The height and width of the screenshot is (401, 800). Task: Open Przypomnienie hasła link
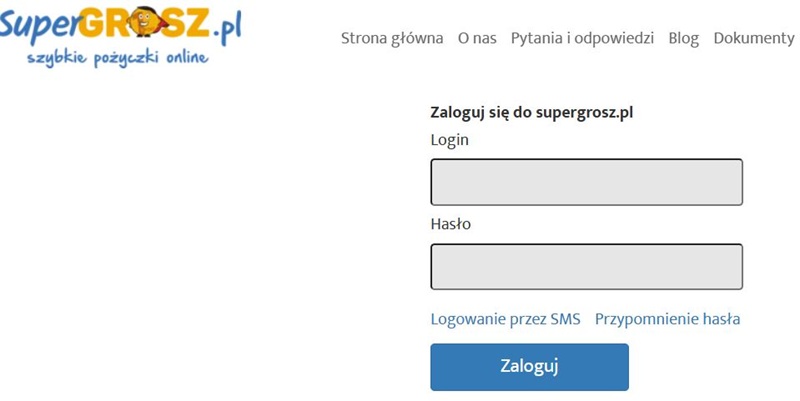(x=667, y=320)
